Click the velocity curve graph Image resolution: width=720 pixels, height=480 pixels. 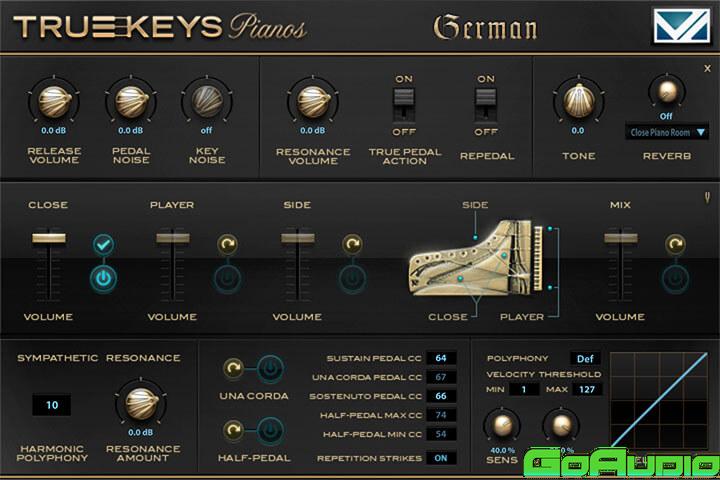tap(658, 400)
